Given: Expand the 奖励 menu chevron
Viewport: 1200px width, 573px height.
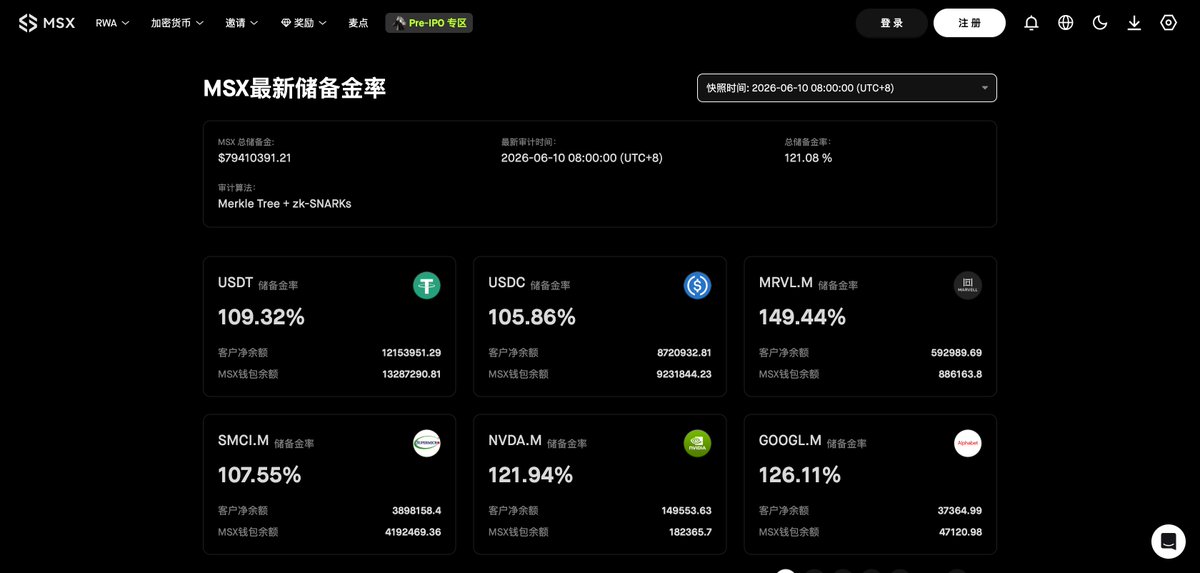Looking at the screenshot, I should point(322,23).
